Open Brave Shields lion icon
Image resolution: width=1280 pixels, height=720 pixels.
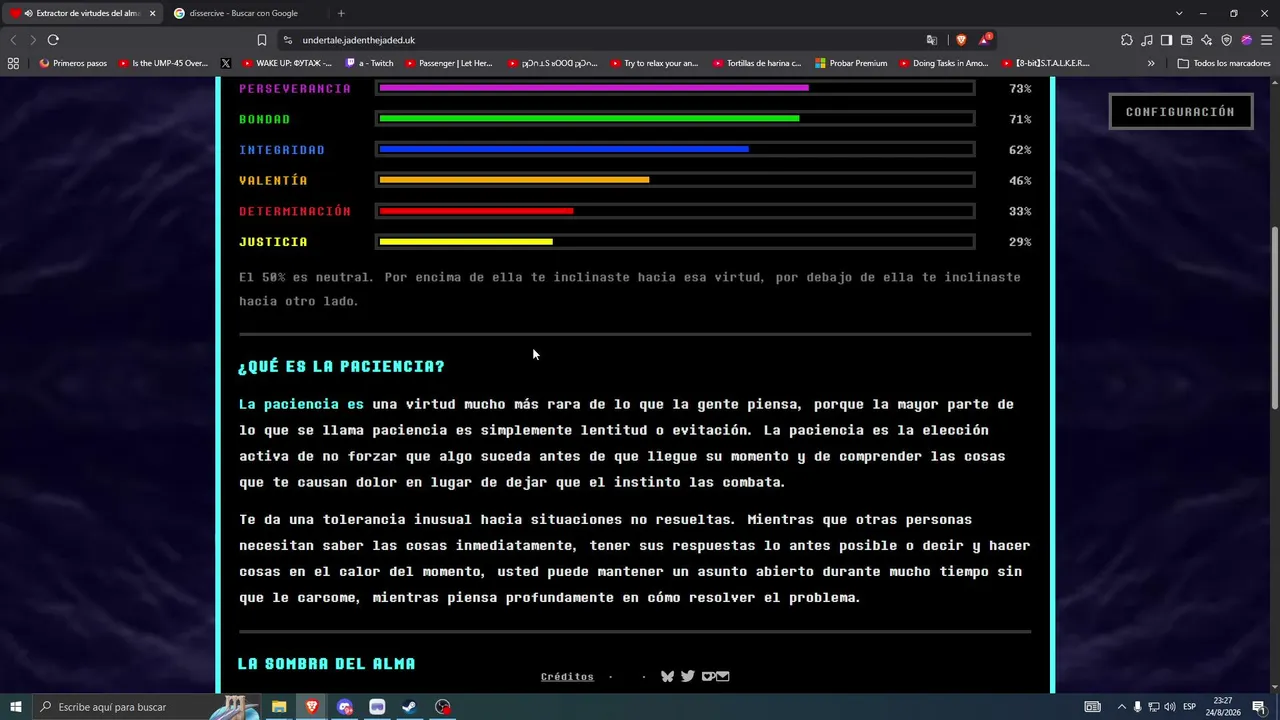[x=961, y=40]
